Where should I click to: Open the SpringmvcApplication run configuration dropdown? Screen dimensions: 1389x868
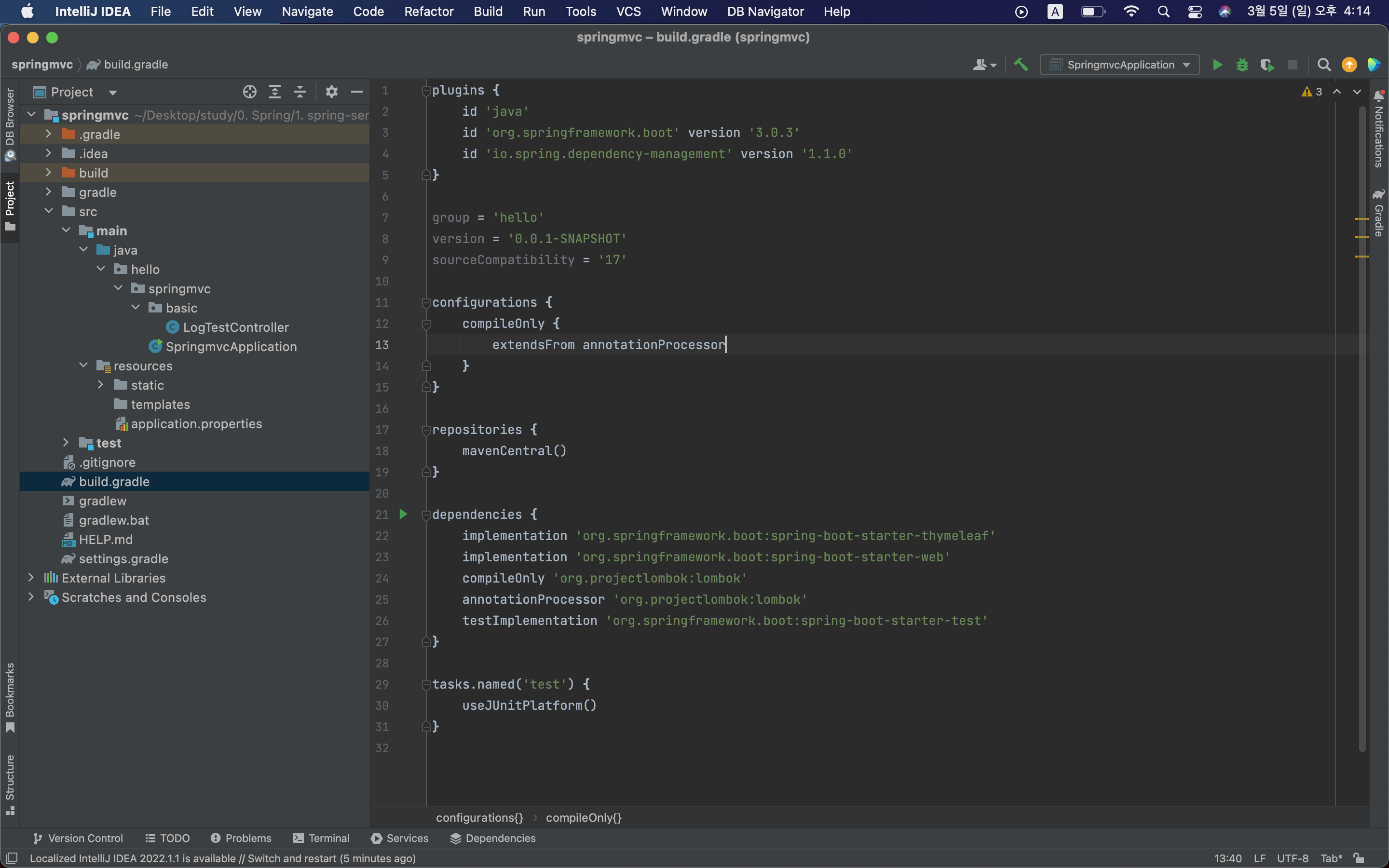(x=1119, y=65)
